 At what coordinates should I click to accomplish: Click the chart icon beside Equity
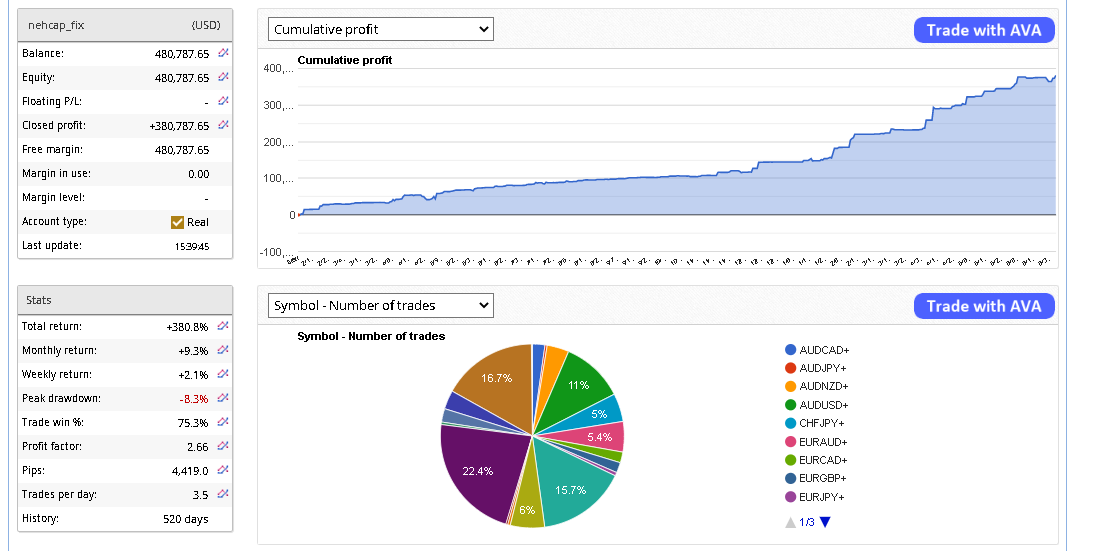click(x=223, y=77)
